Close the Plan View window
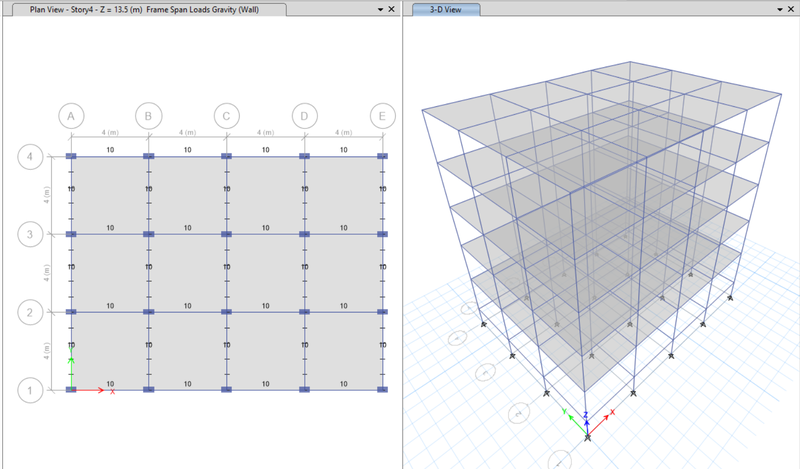Screen dimensions: 800x469 [x=391, y=9]
